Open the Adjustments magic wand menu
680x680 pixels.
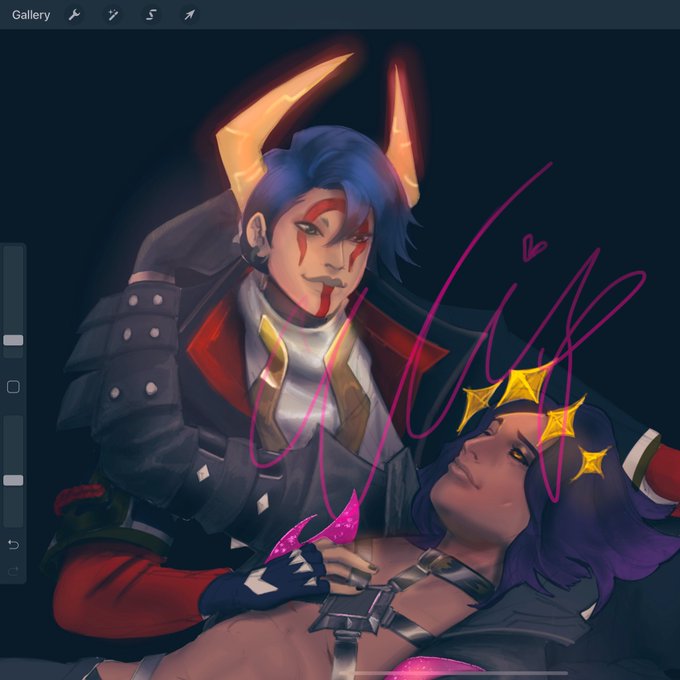pyautogui.click(x=113, y=15)
